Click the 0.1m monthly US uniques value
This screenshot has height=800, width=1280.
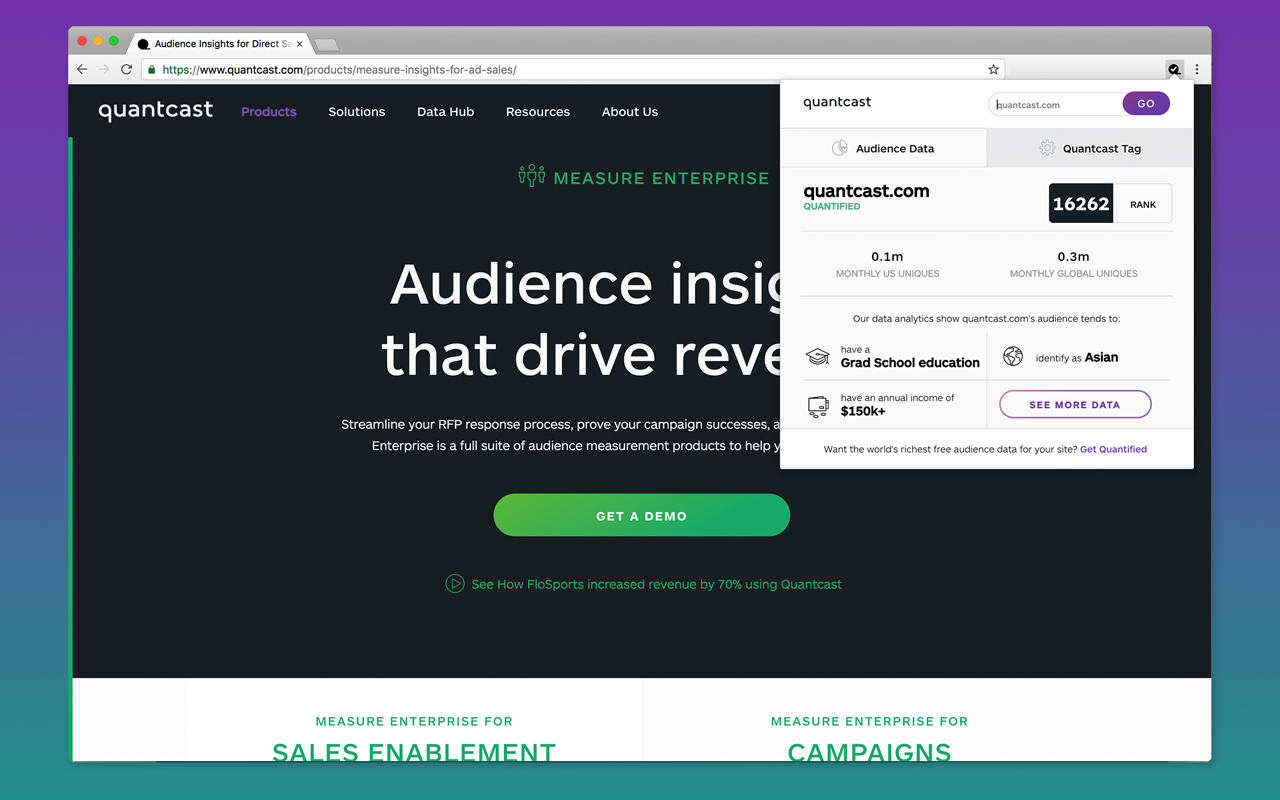tap(887, 257)
